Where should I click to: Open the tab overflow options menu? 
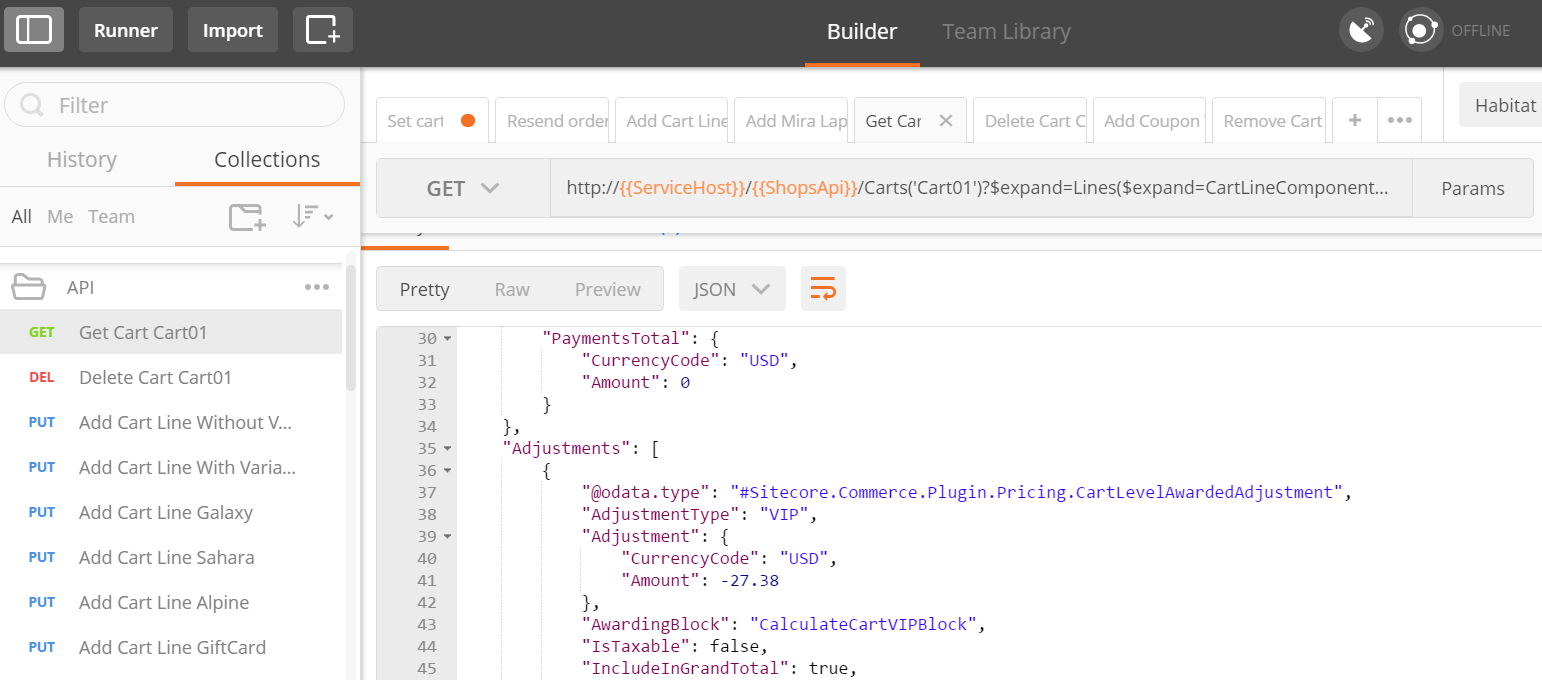coord(1399,120)
